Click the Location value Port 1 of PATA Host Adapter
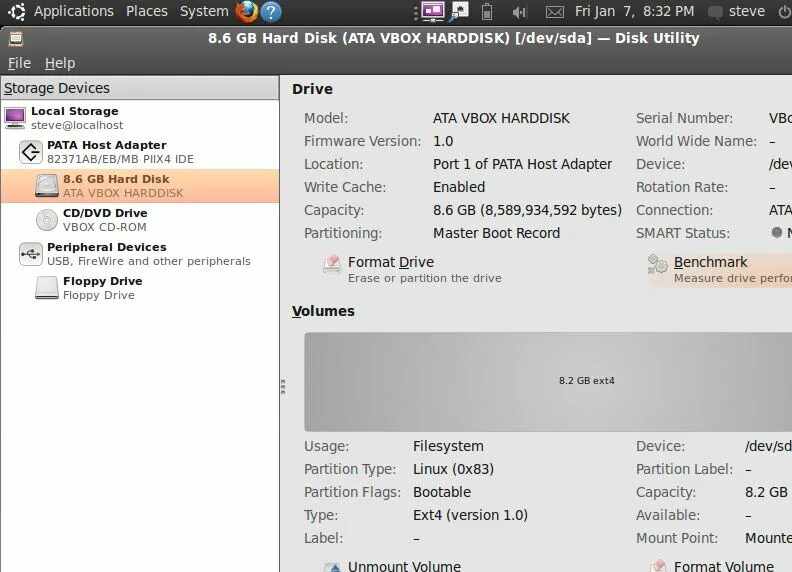 click(522, 164)
